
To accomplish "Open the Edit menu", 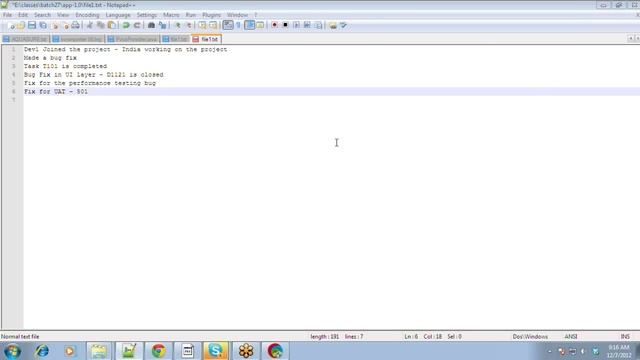I will [x=23, y=15].
